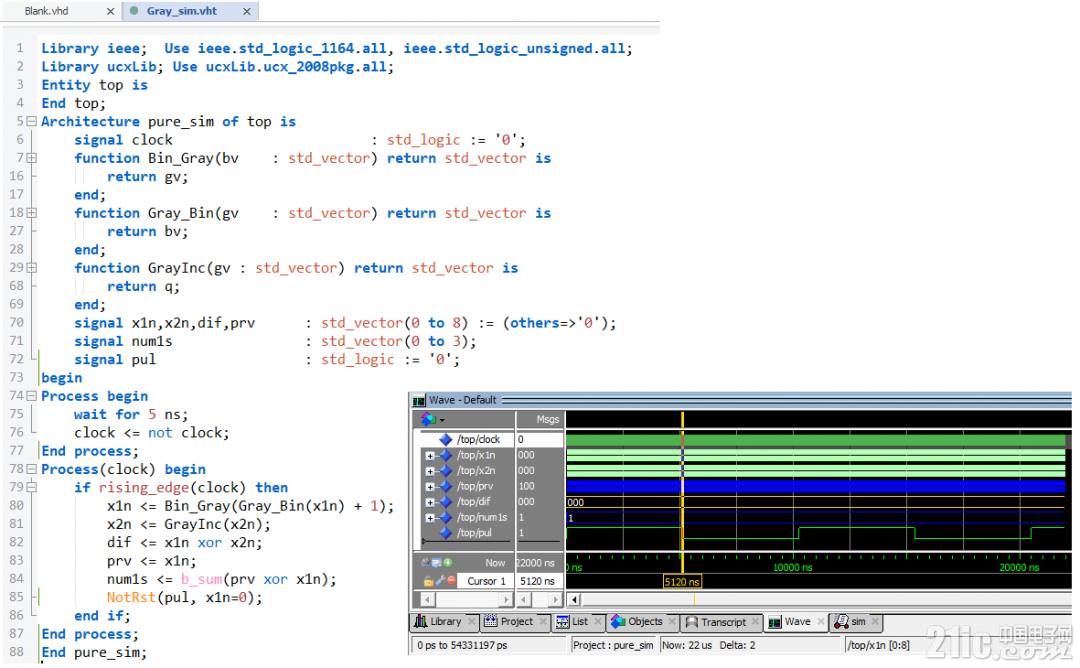
Task: Click the edit grid and timeline icon
Action: (437, 563)
